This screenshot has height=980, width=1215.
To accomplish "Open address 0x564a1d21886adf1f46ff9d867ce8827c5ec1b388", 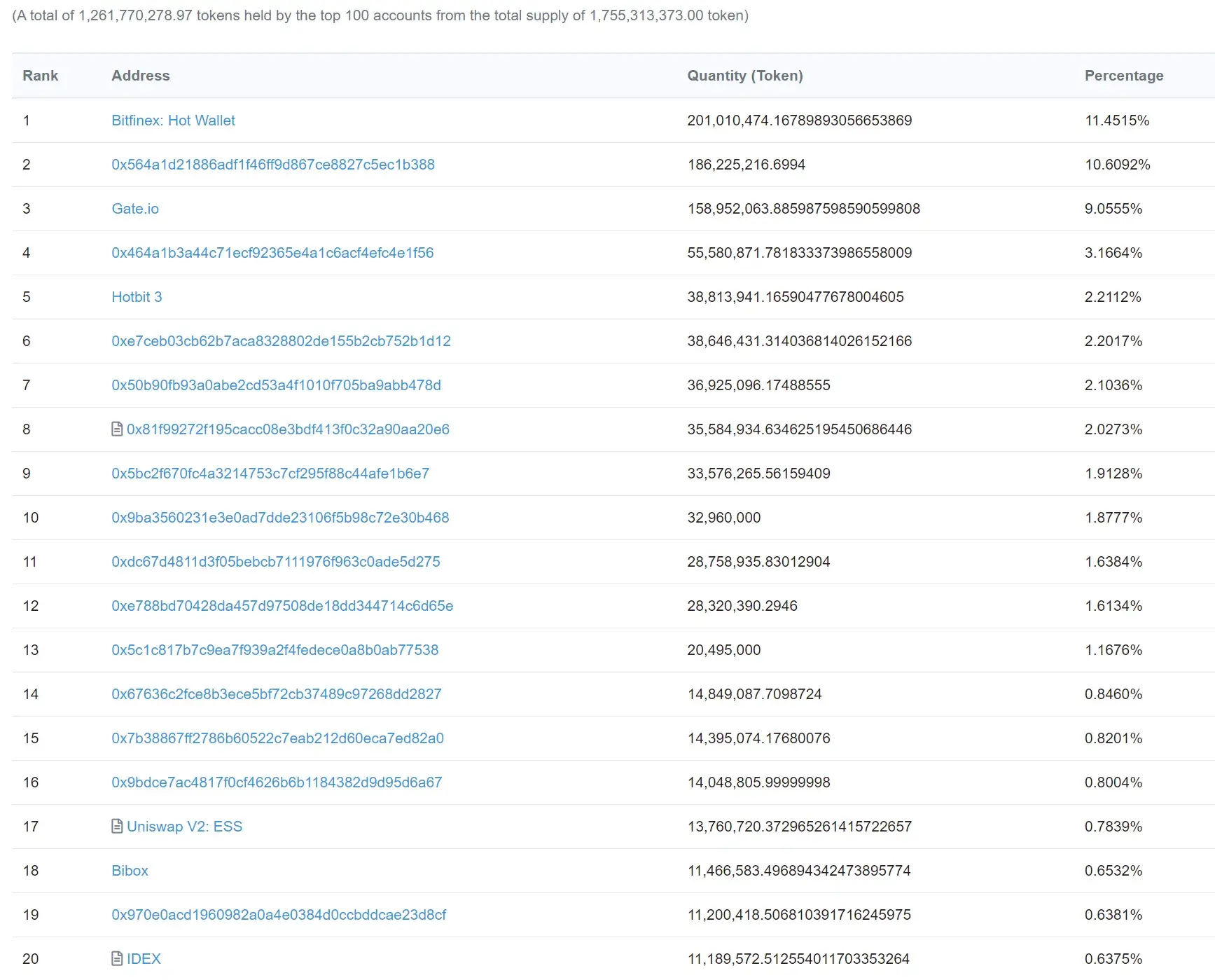I will pyautogui.click(x=273, y=165).
